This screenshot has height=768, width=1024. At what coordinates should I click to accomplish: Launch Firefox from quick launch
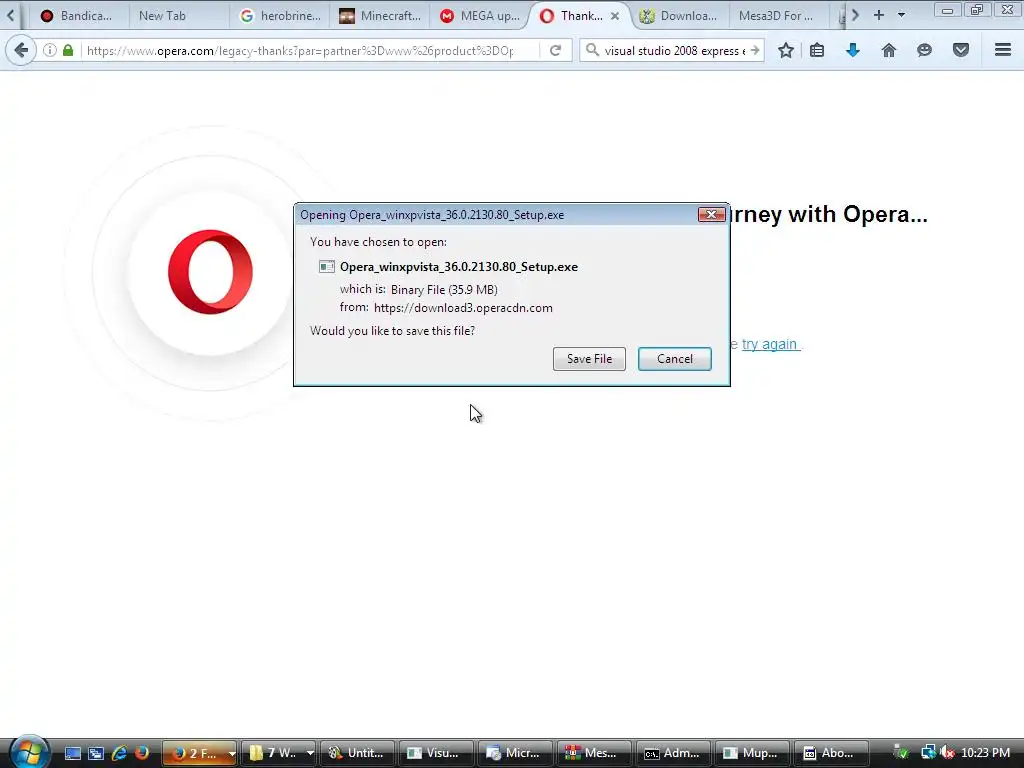click(x=142, y=753)
